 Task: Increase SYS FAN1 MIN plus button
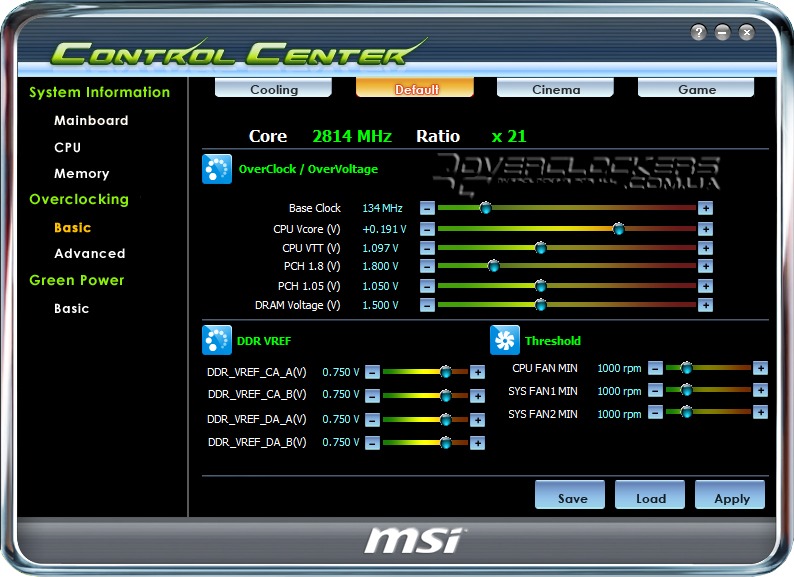[760, 390]
